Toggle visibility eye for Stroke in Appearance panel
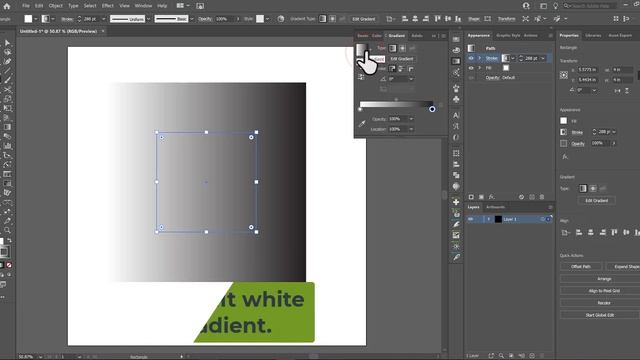The image size is (640, 360). 471,58
